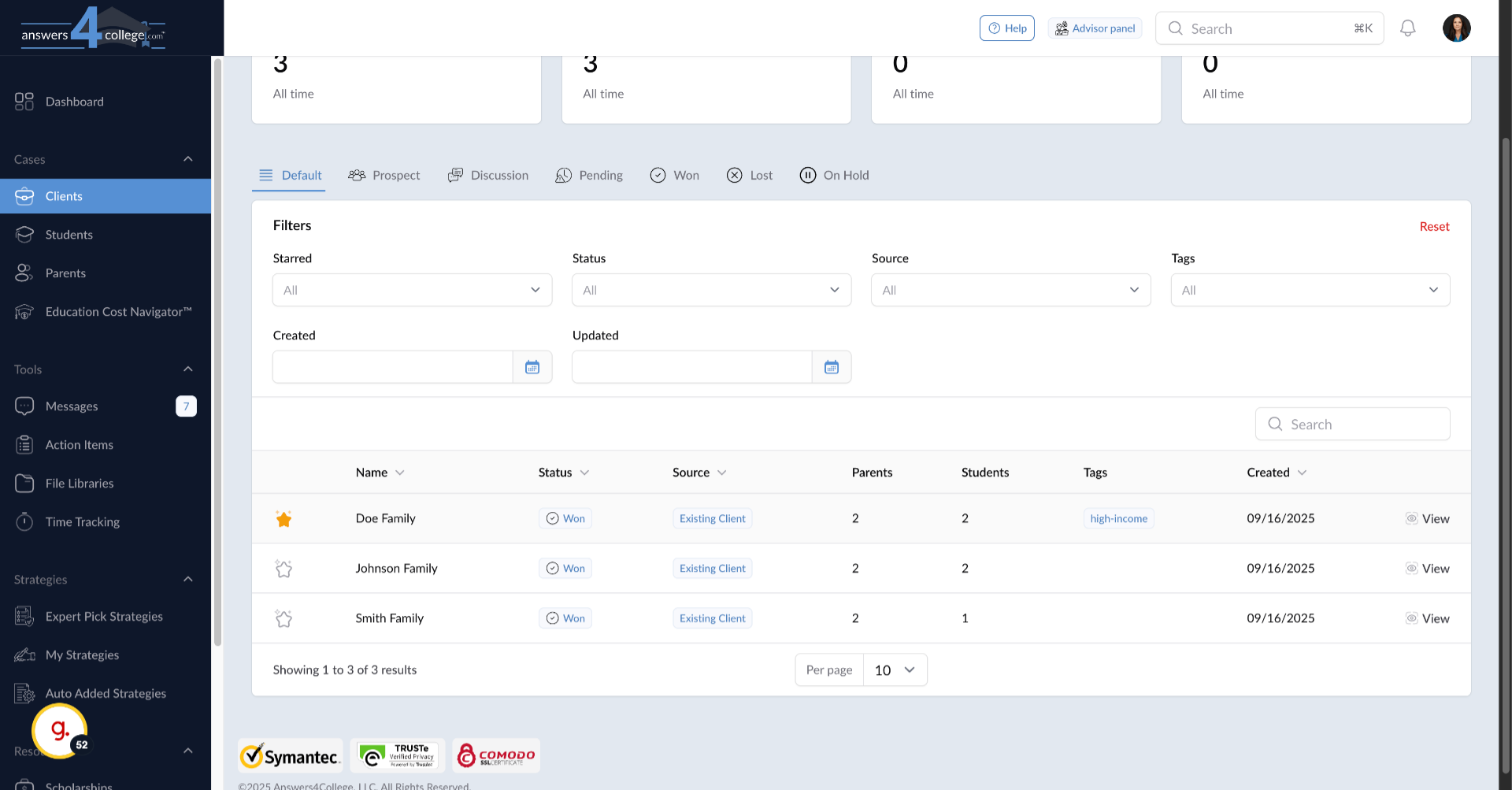Go to Education Cost Navigator

point(118,312)
